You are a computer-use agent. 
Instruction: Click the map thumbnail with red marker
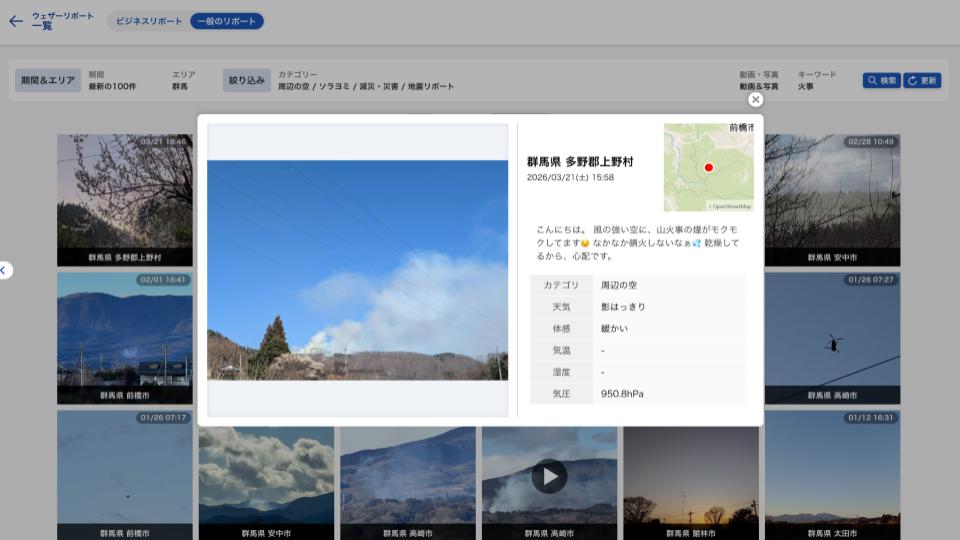(708, 167)
